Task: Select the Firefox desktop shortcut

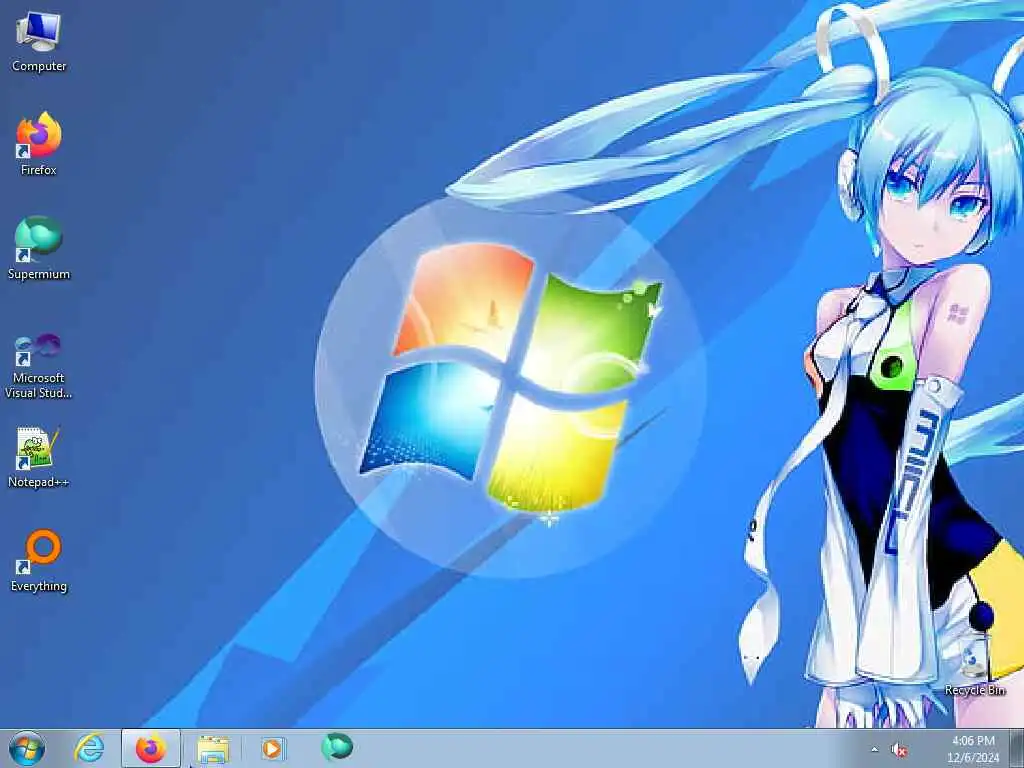Action: [39, 144]
